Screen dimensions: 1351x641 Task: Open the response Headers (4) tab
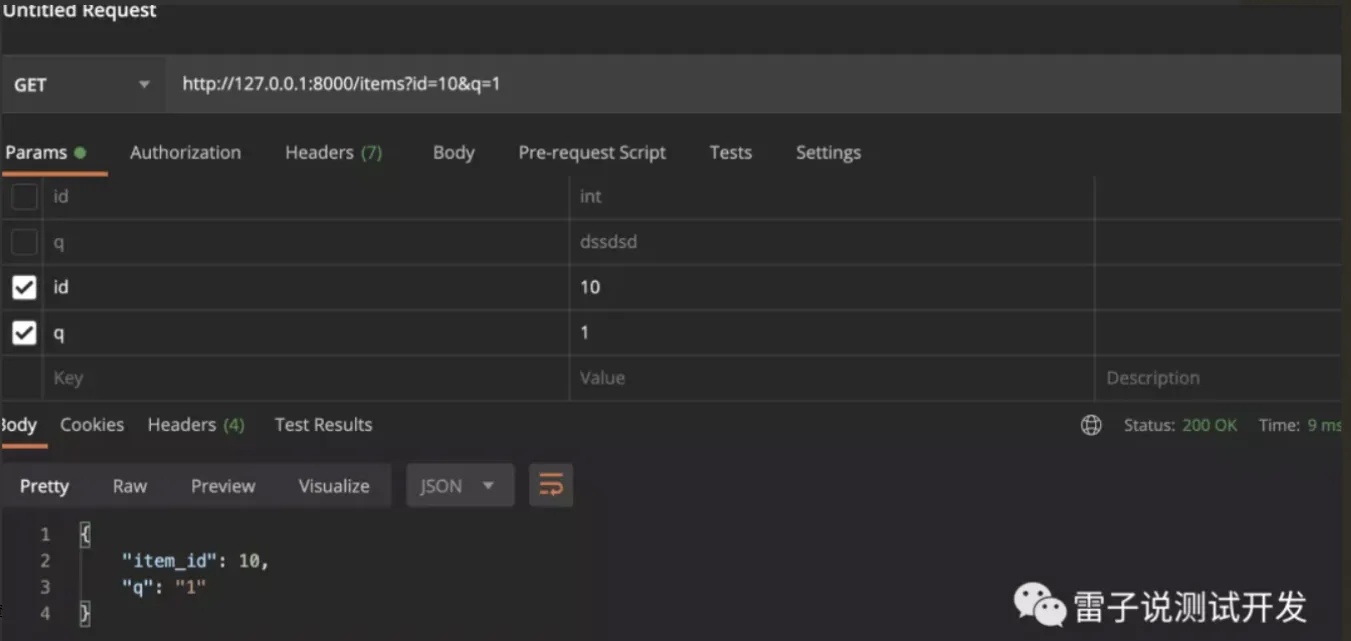[x=196, y=425]
